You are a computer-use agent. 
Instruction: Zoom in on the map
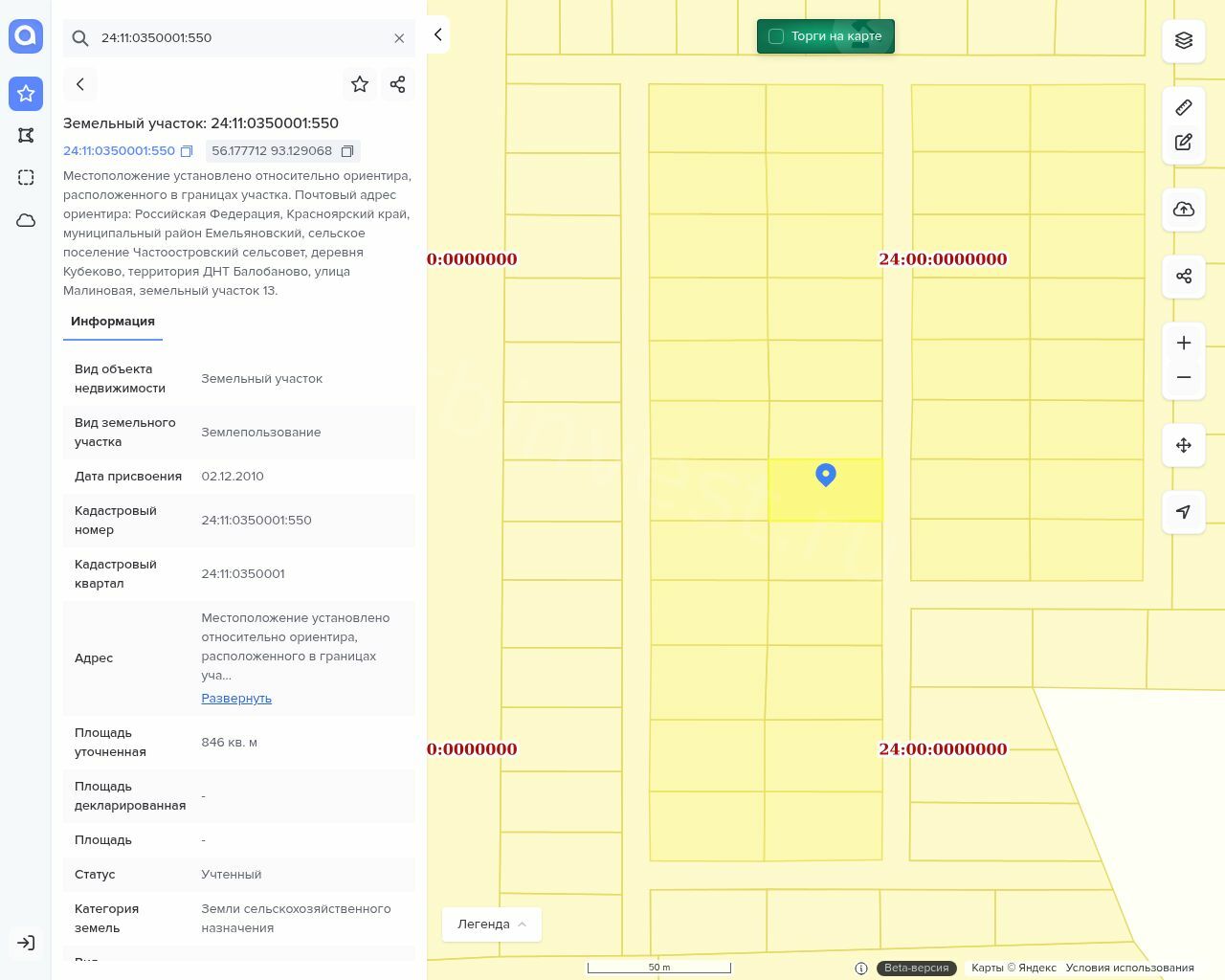click(1184, 343)
